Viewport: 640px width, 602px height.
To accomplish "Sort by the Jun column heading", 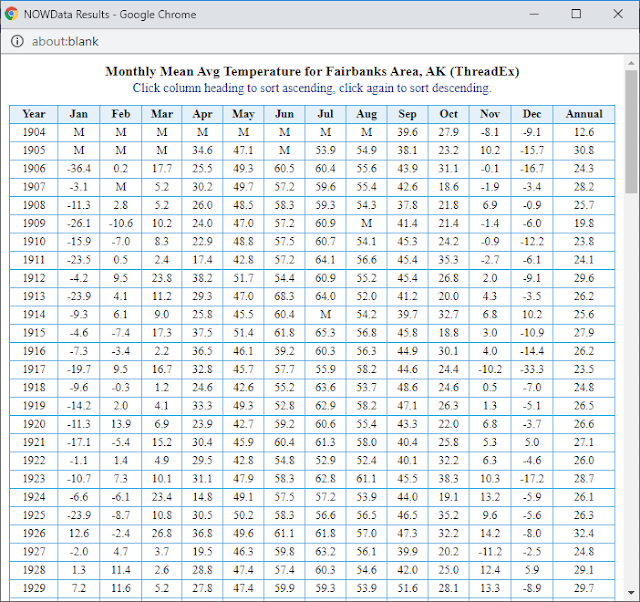I will tap(284, 114).
